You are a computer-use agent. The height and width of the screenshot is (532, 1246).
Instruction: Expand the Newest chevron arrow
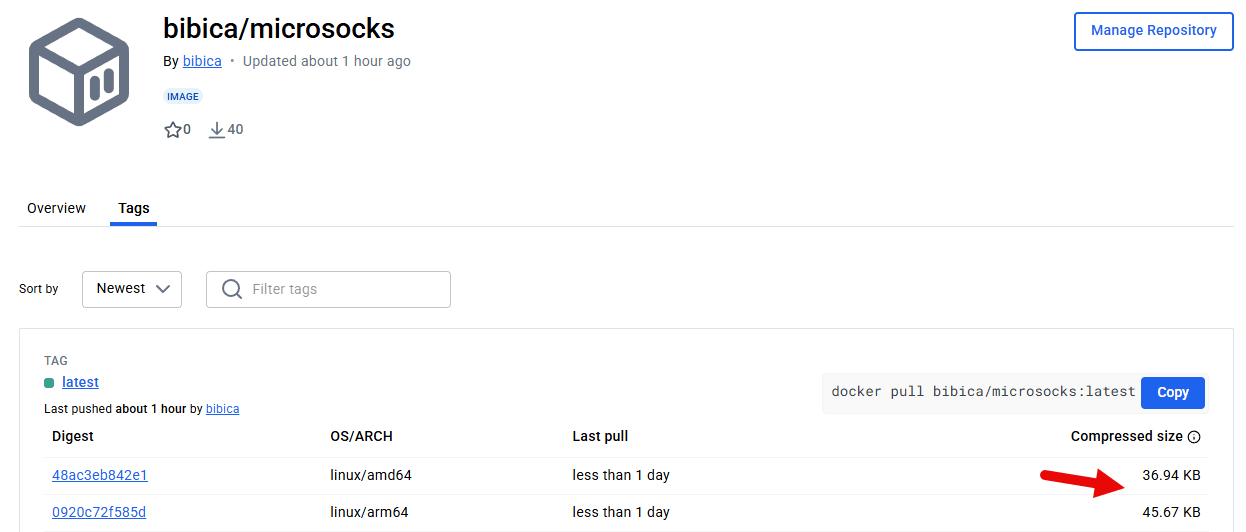coord(164,289)
